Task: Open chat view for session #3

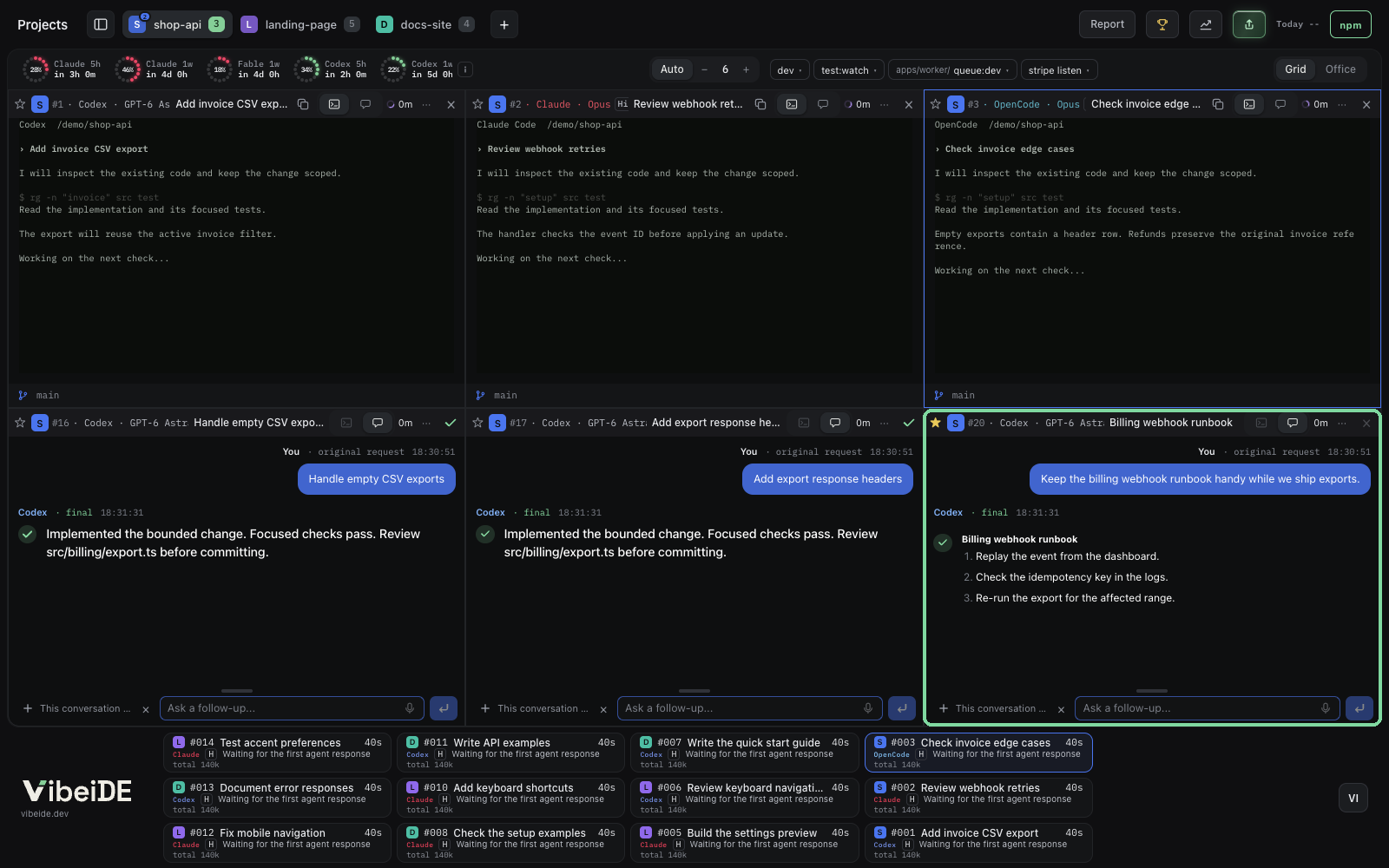Action: tap(1280, 104)
